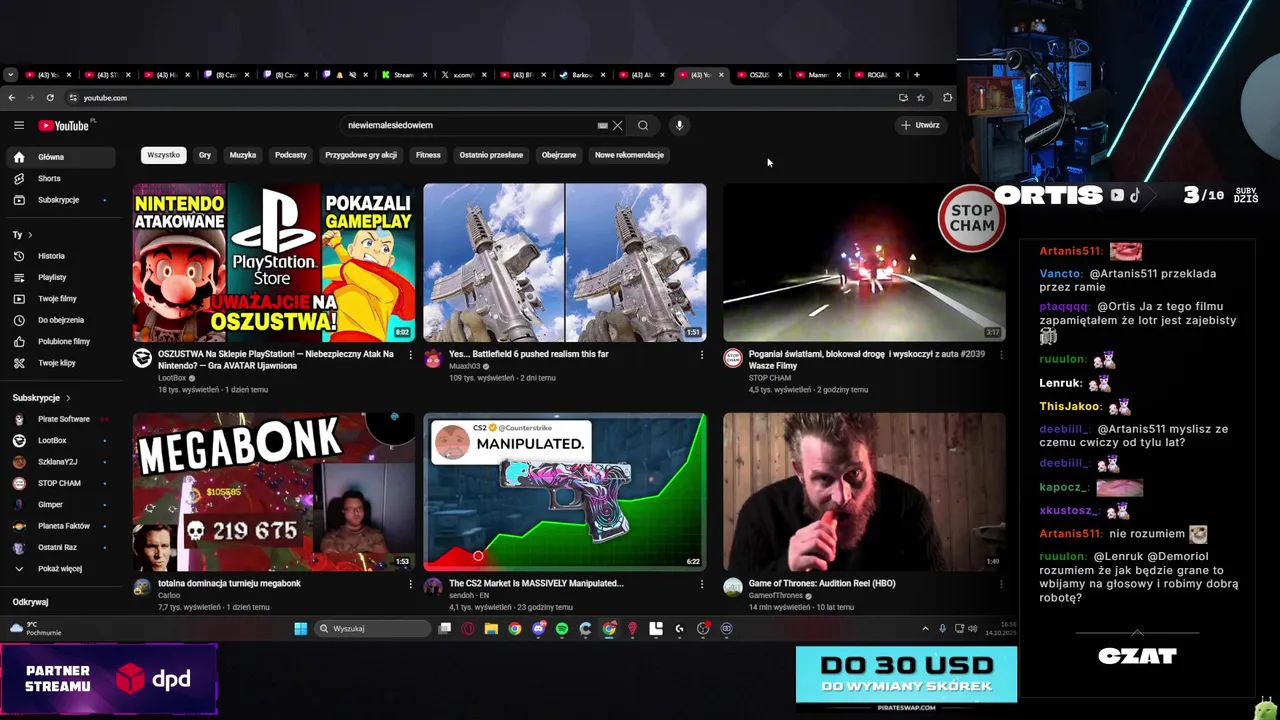This screenshot has height=720, width=1280.
Task: Expand the Subskrypcje section header
Action: coord(41,398)
